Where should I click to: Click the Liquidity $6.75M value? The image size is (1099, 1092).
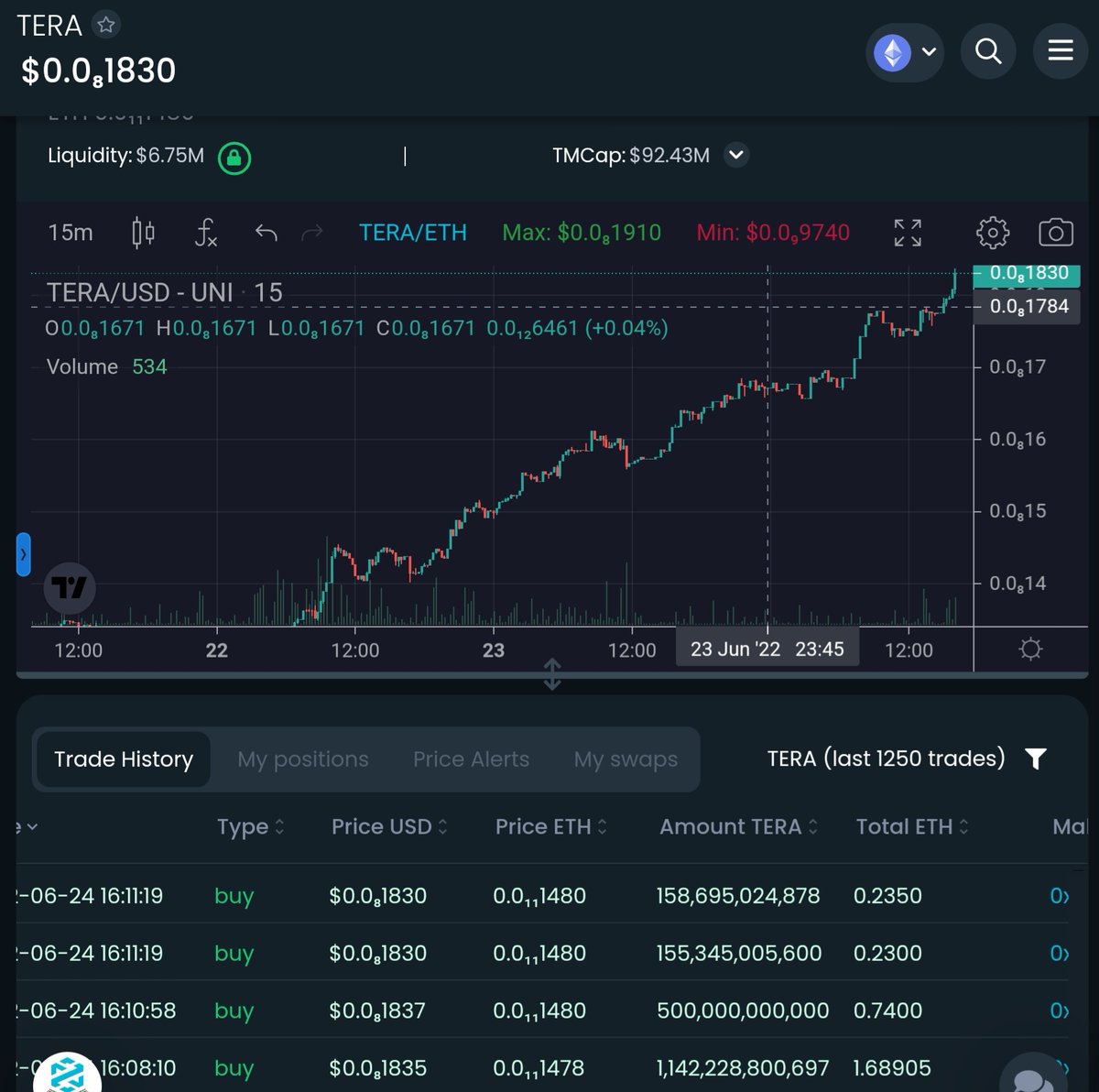click(x=170, y=156)
